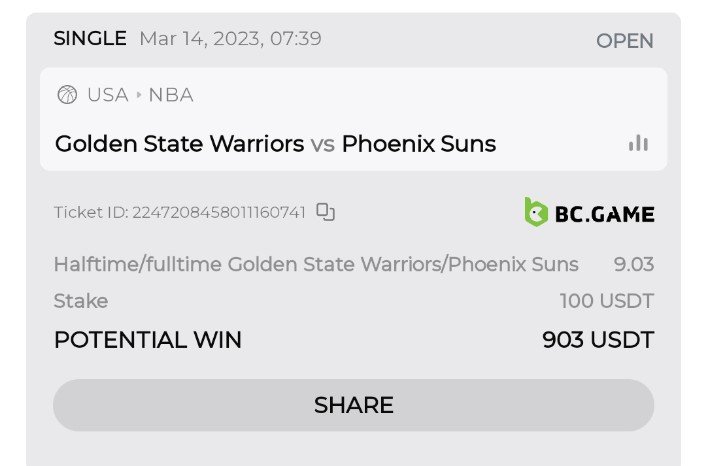706x466 pixels.
Task: Open the Phoenix Suns team name
Action: (419, 143)
